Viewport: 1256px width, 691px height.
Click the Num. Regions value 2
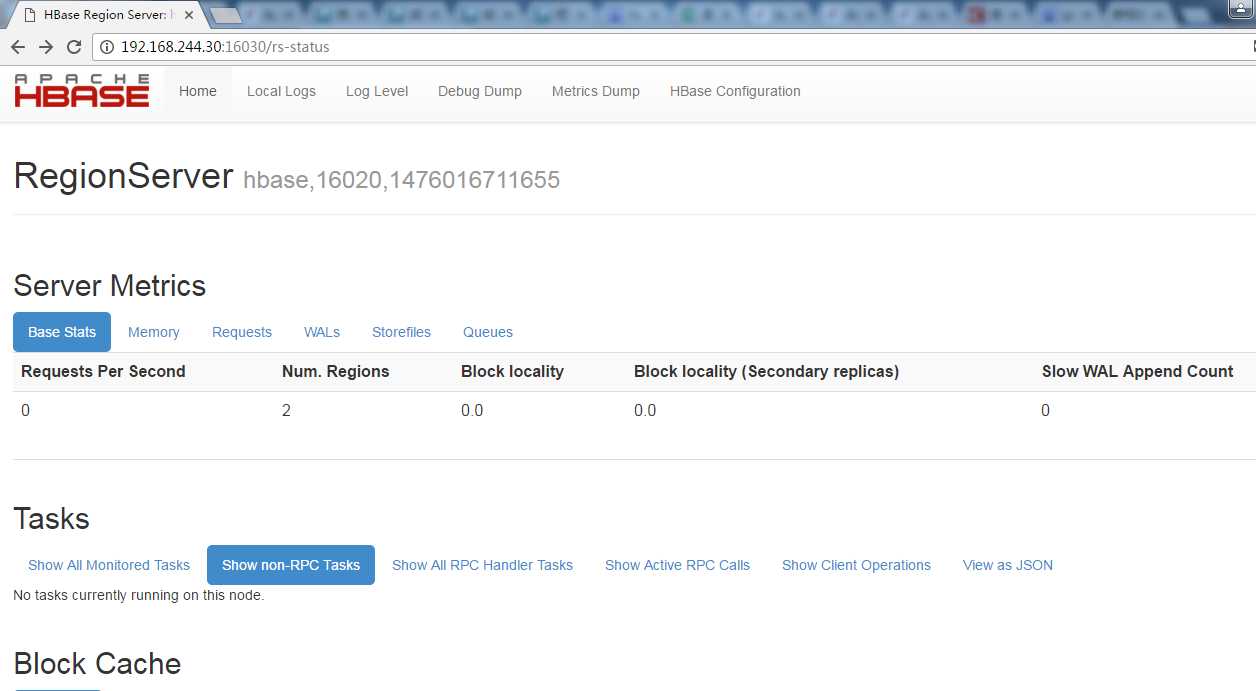(x=286, y=410)
